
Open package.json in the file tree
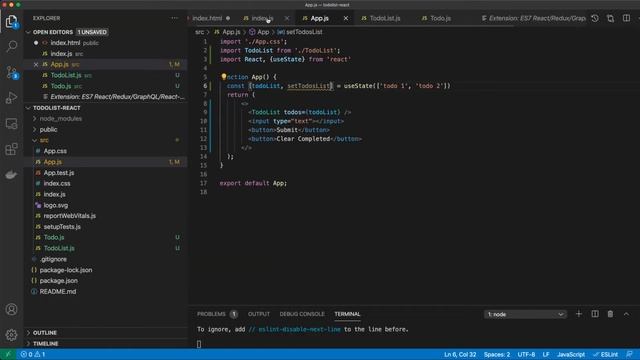tap(58, 281)
